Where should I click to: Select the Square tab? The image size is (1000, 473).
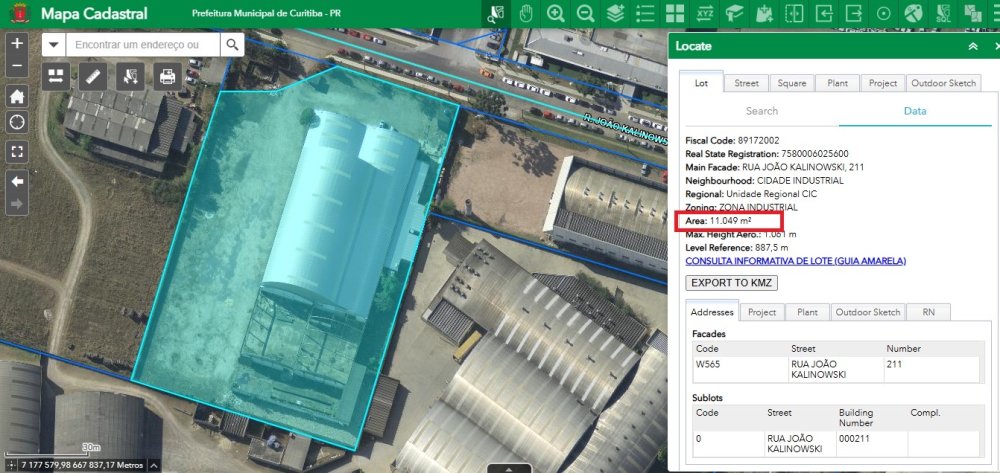[x=792, y=83]
